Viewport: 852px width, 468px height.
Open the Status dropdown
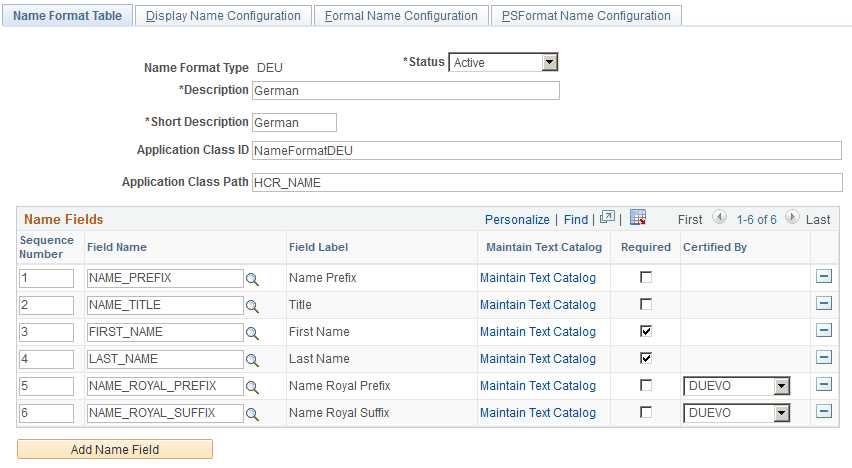tap(503, 63)
